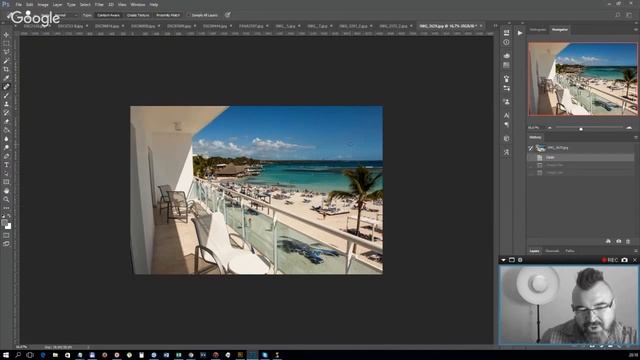Open the History panel options menu

(636, 138)
